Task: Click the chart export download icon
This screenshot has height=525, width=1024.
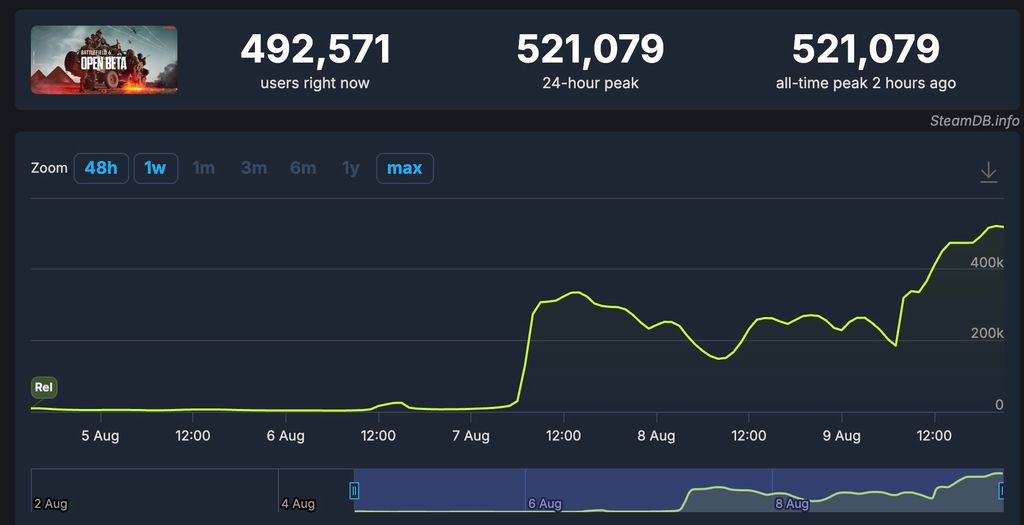Action: [x=988, y=172]
